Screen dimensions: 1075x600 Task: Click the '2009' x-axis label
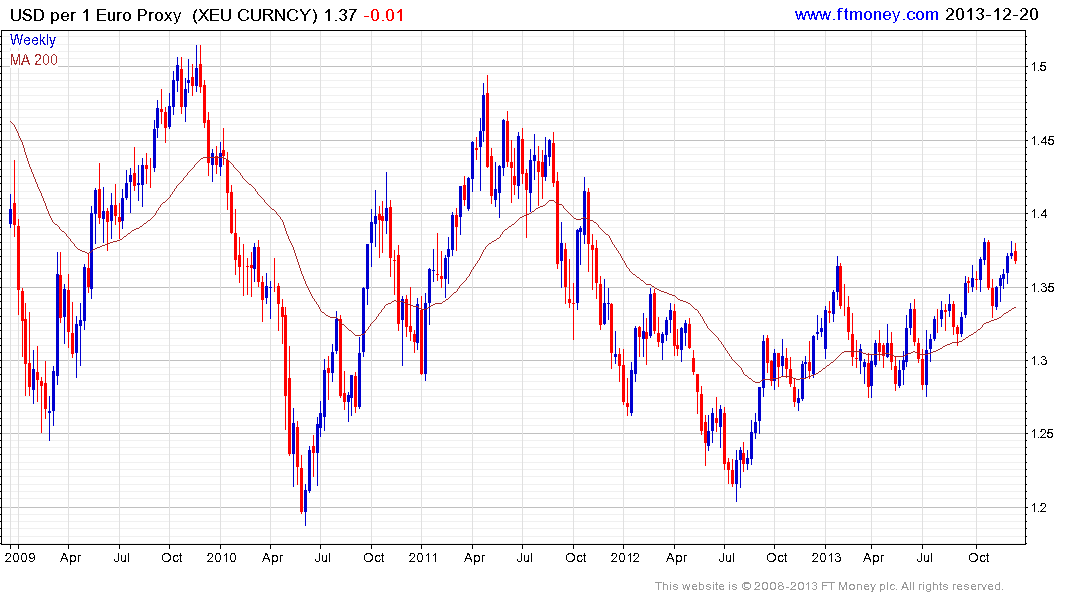19,557
